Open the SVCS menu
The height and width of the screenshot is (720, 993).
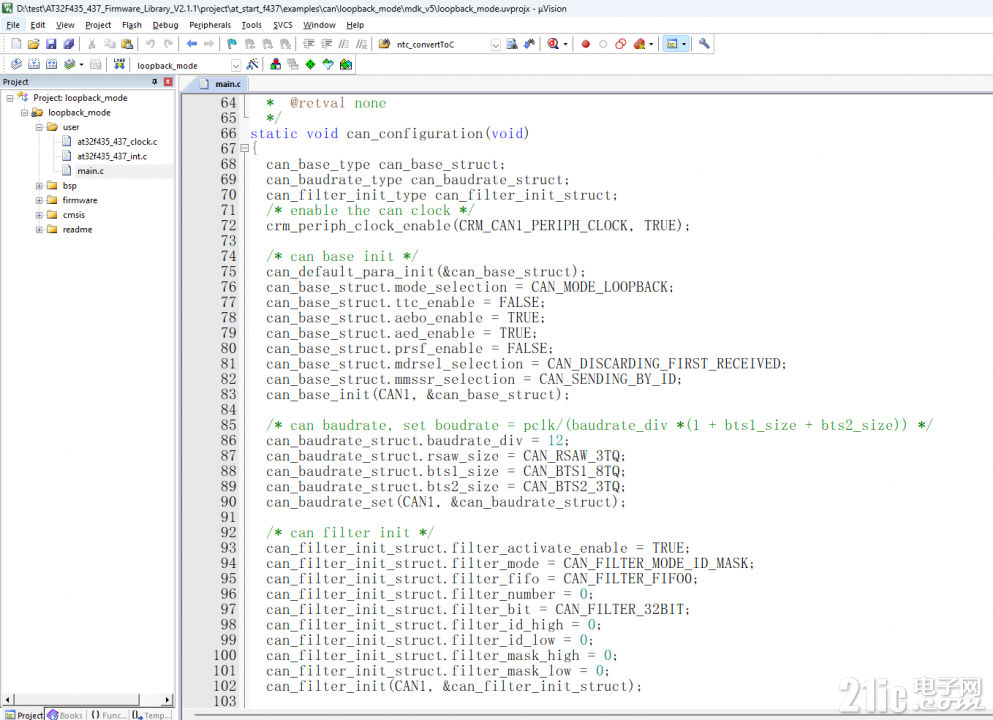[x=282, y=25]
